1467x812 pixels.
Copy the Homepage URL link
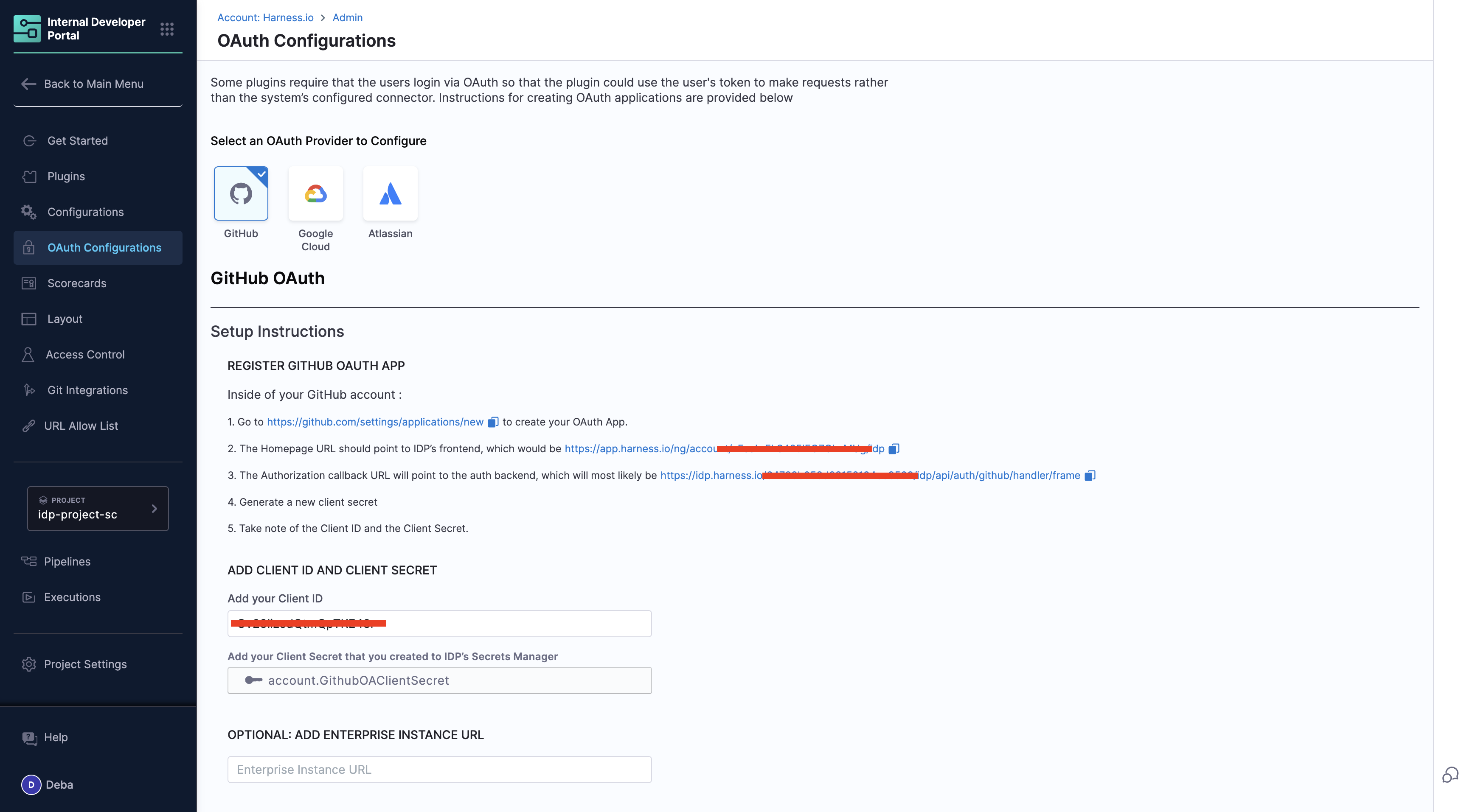[x=894, y=449]
